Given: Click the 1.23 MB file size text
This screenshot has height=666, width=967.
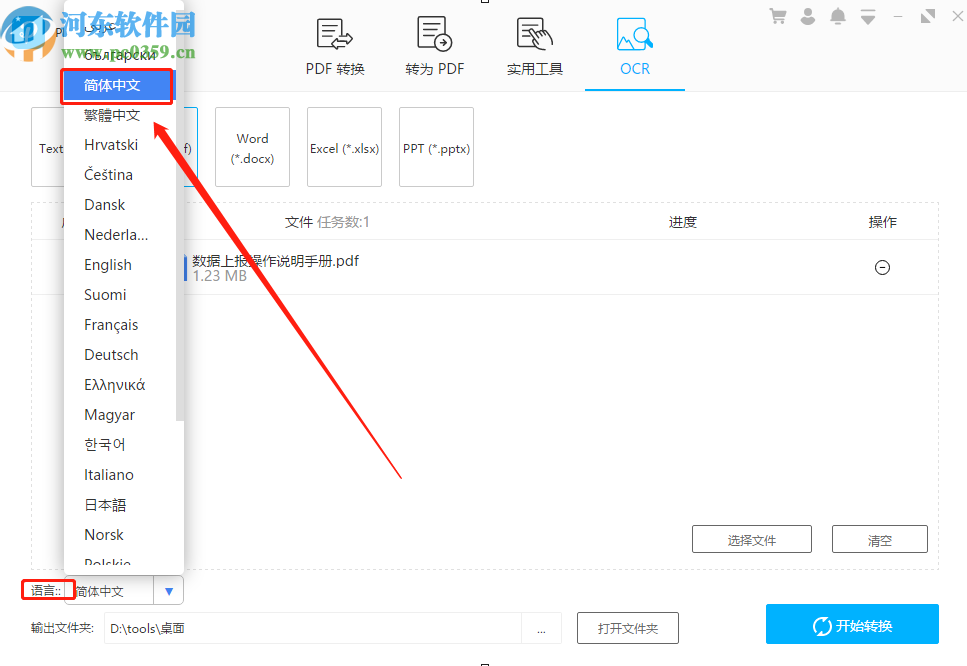Looking at the screenshot, I should (220, 276).
